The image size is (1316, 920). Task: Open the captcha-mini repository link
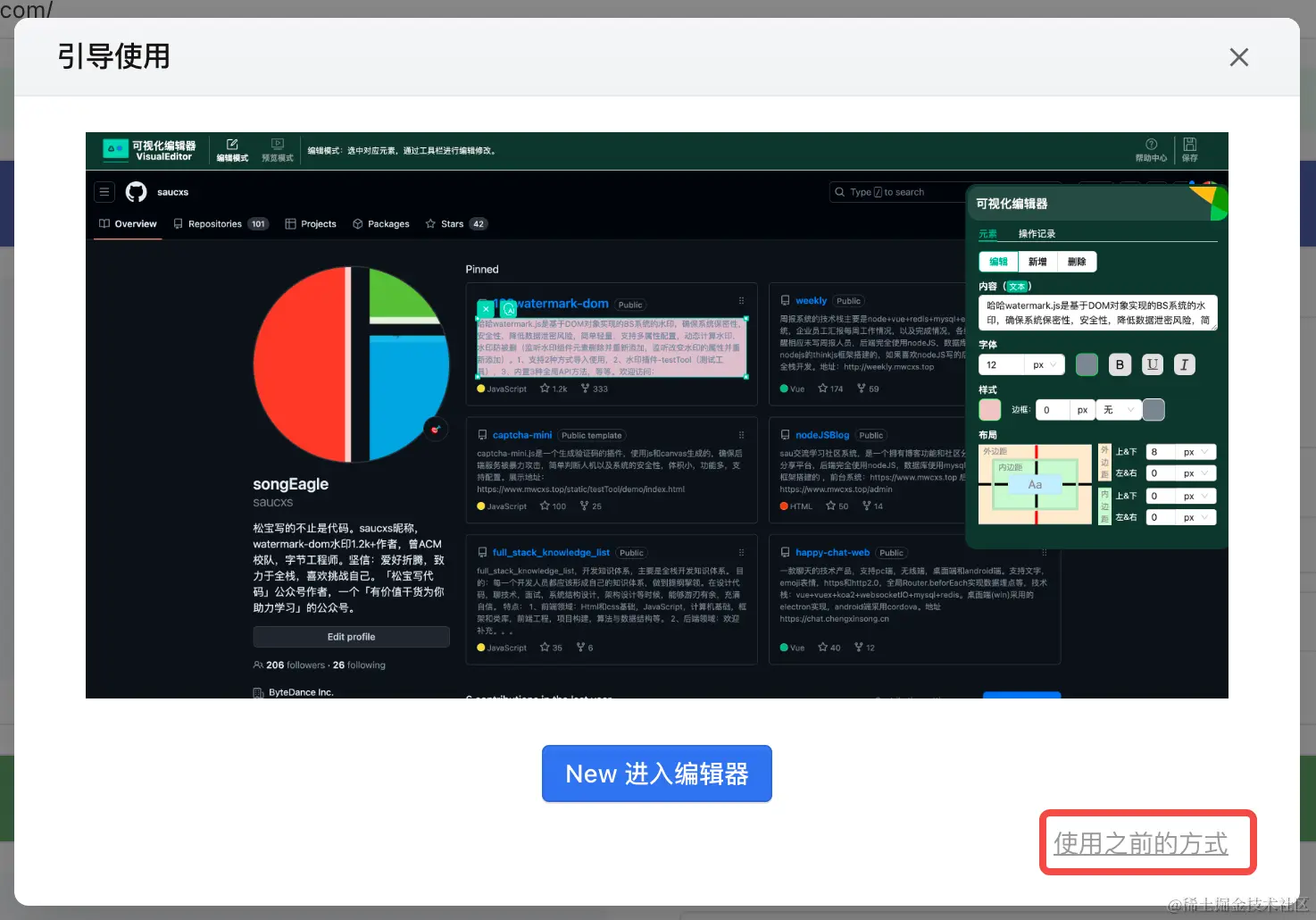pos(522,436)
